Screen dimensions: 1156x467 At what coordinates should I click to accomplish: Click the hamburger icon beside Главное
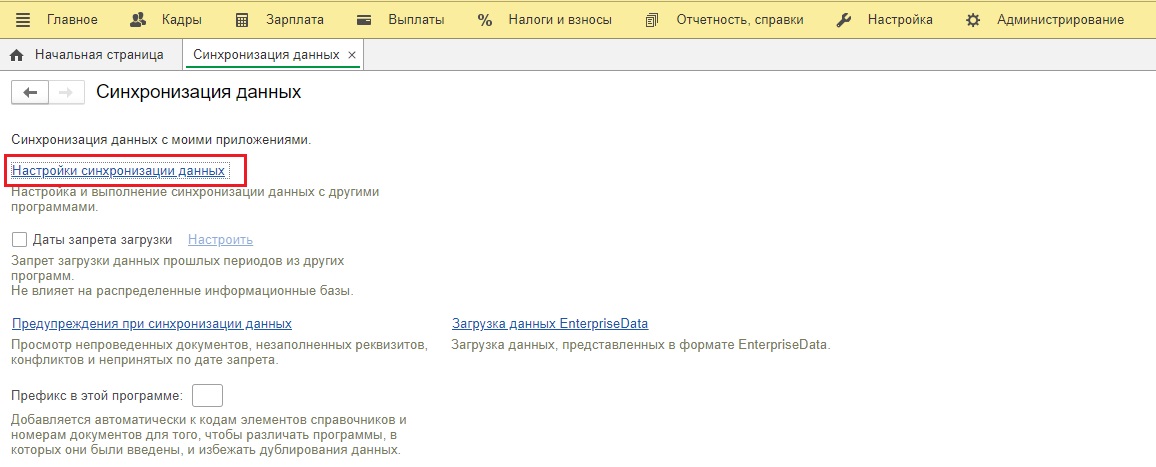coord(24,20)
